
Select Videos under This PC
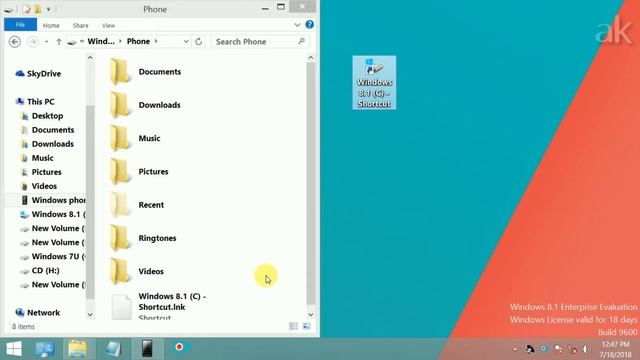click(39, 186)
